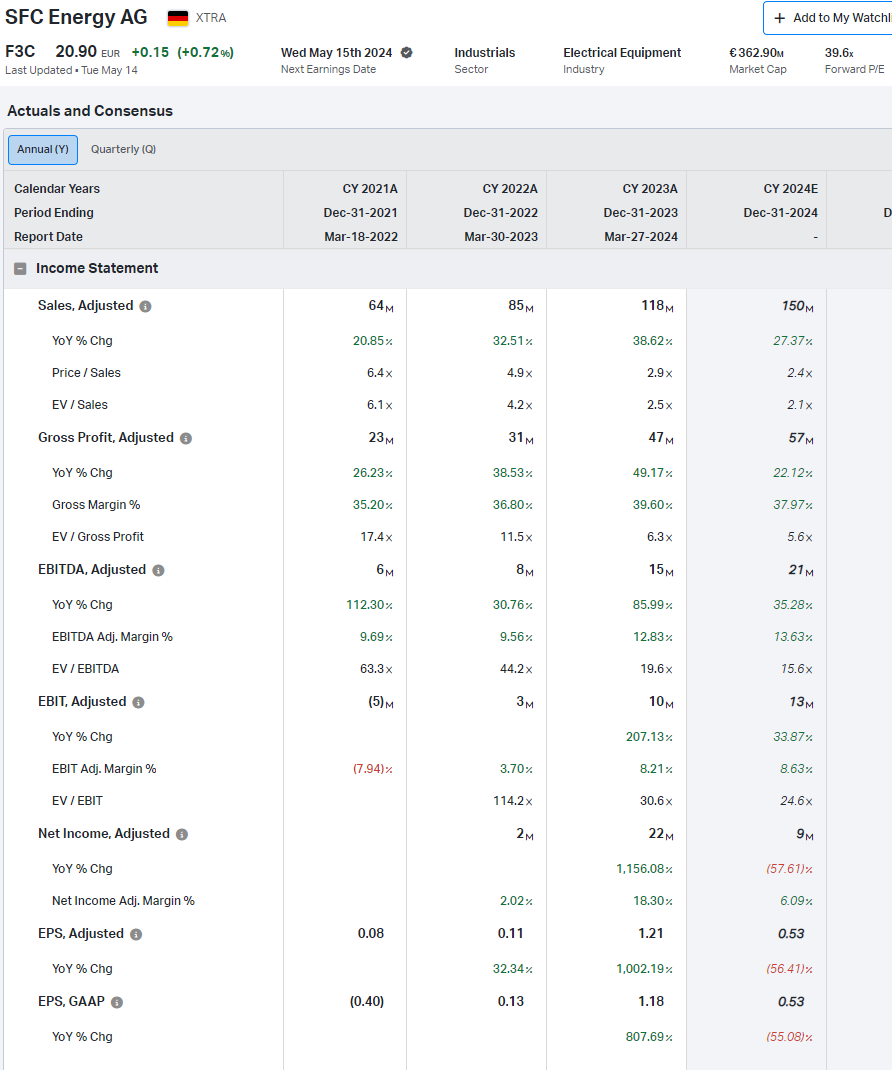Open the Electrical Equipment industry link
The image size is (892, 1070).
622,53
